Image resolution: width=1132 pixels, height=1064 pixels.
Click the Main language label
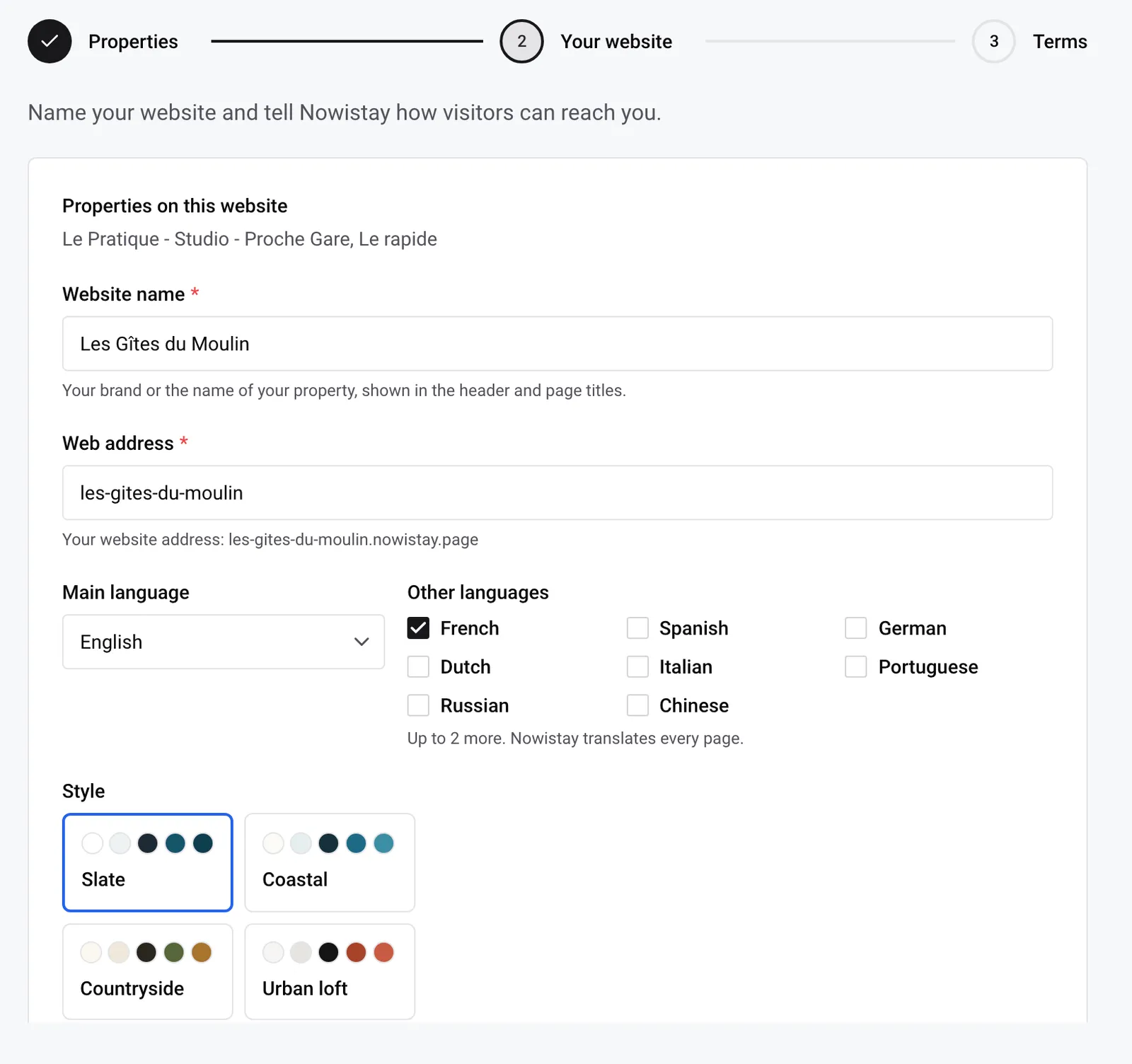point(126,593)
